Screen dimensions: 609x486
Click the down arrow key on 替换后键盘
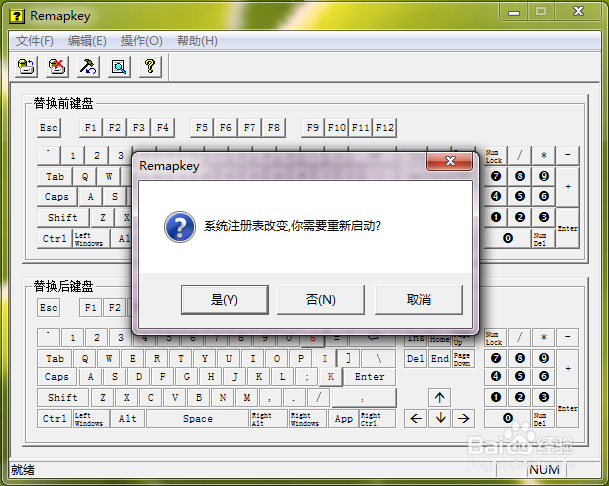pyautogui.click(x=440, y=418)
